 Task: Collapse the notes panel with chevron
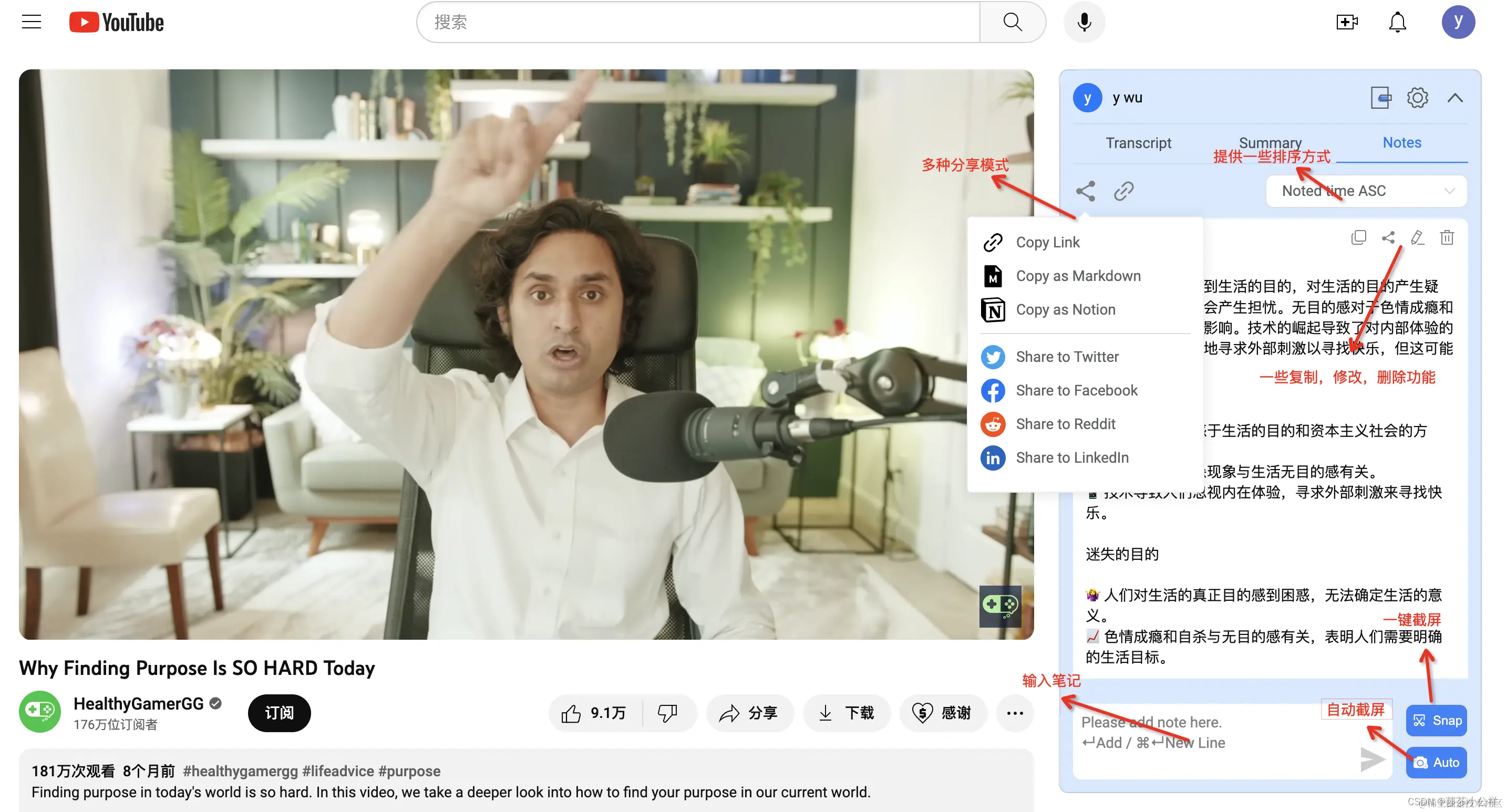pyautogui.click(x=1455, y=98)
